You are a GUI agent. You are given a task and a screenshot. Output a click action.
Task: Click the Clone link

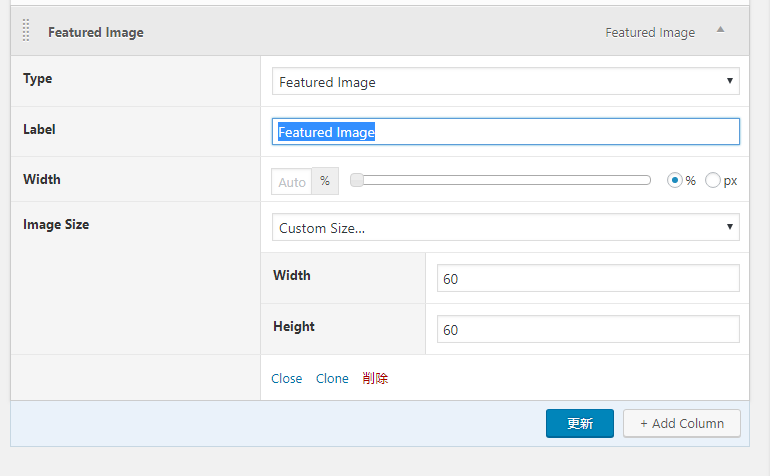pyautogui.click(x=332, y=379)
